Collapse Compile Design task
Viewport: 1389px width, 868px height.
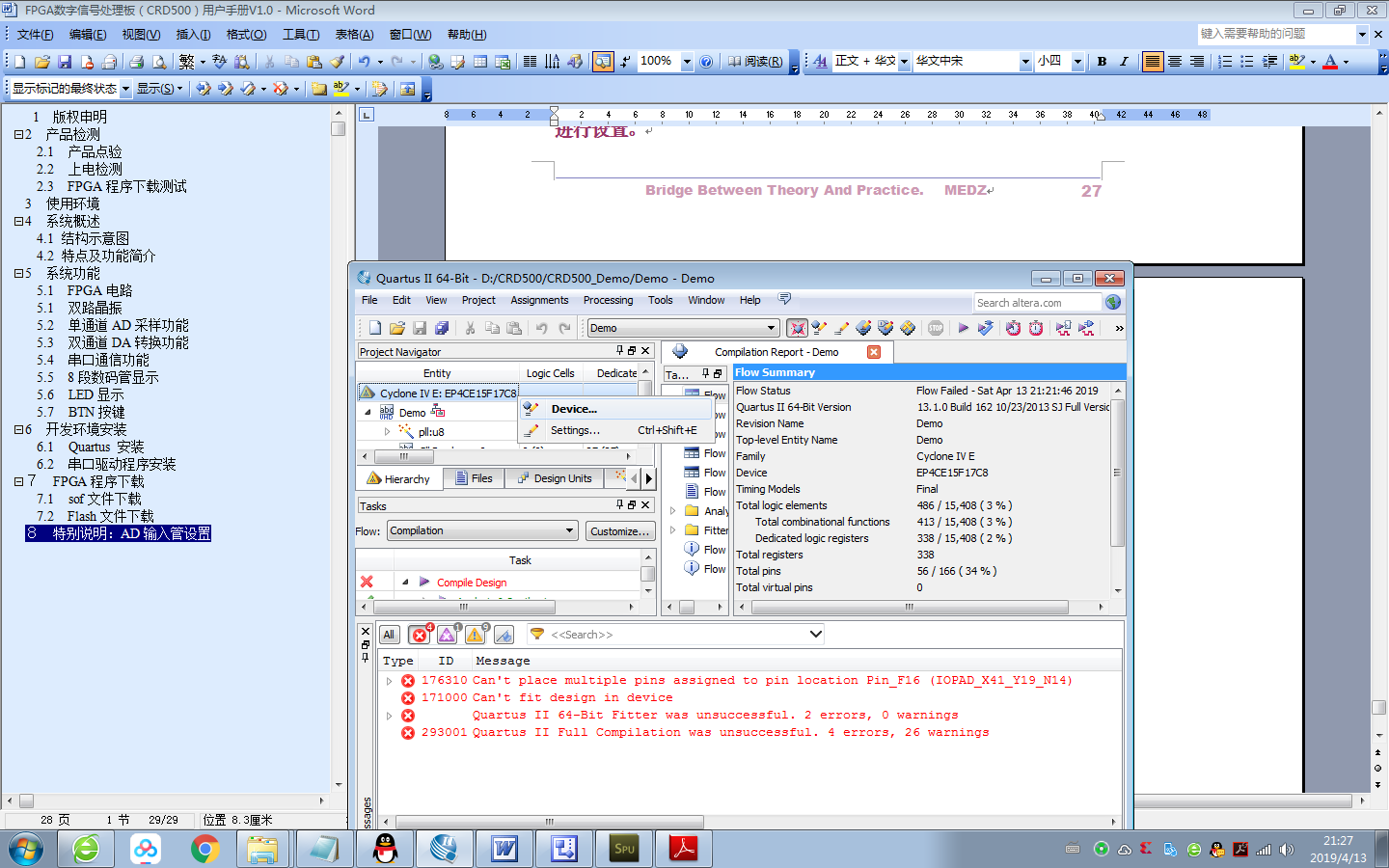click(405, 582)
